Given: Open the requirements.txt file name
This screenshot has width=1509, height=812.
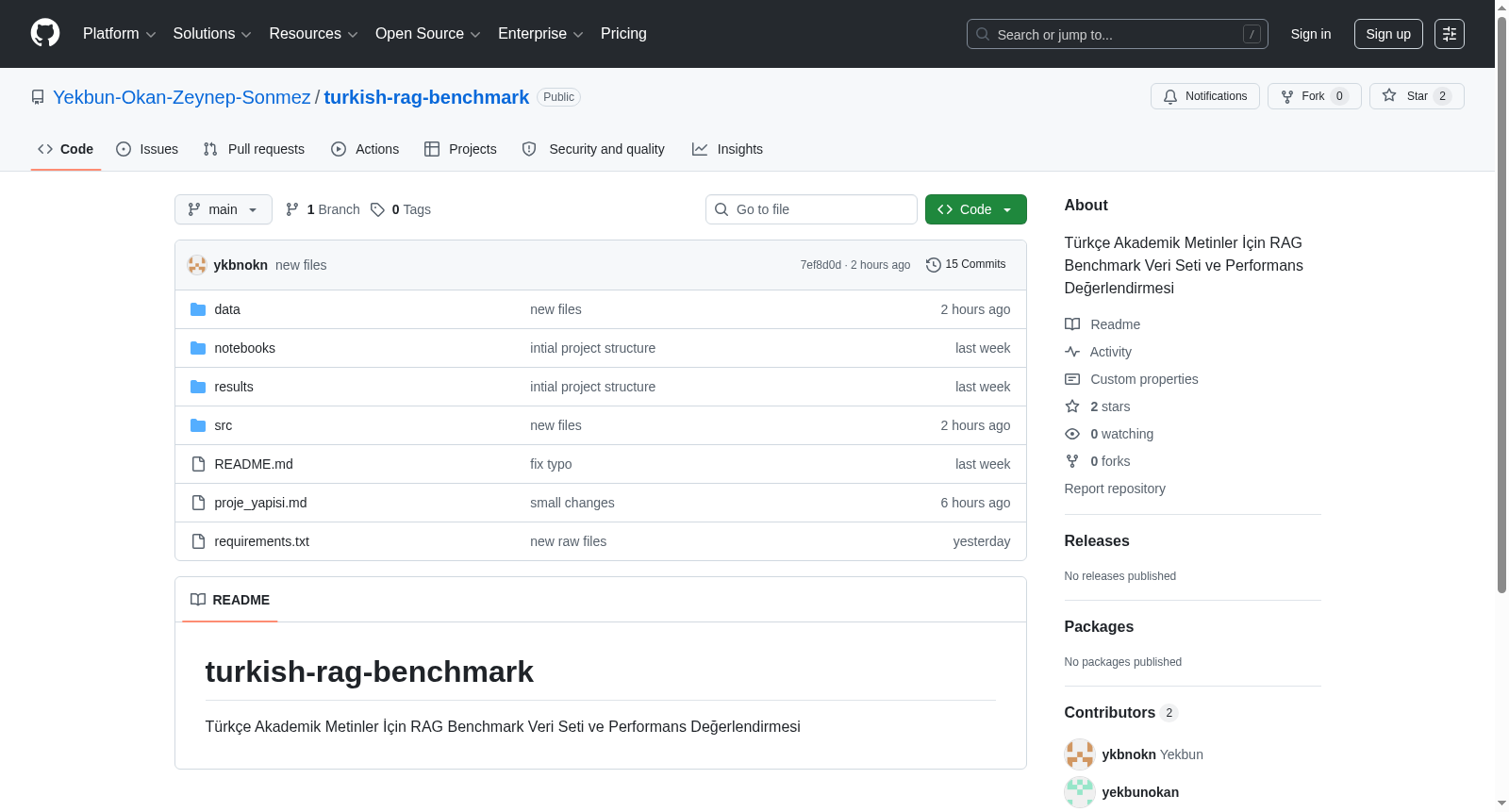Looking at the screenshot, I should tap(261, 541).
